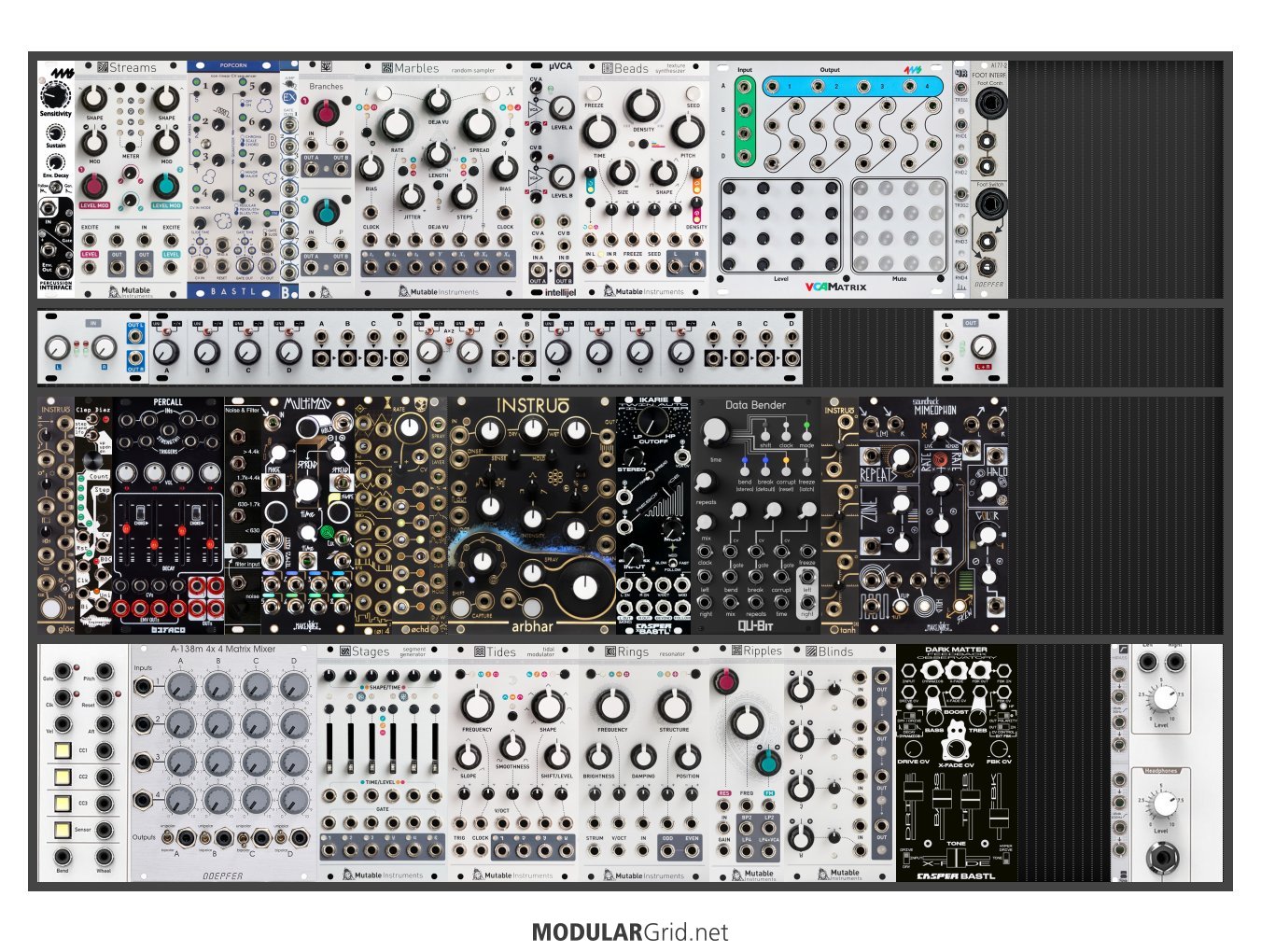The width and height of the screenshot is (1261, 952).
Task: Click the Data Bender module title
Action: tap(755, 405)
